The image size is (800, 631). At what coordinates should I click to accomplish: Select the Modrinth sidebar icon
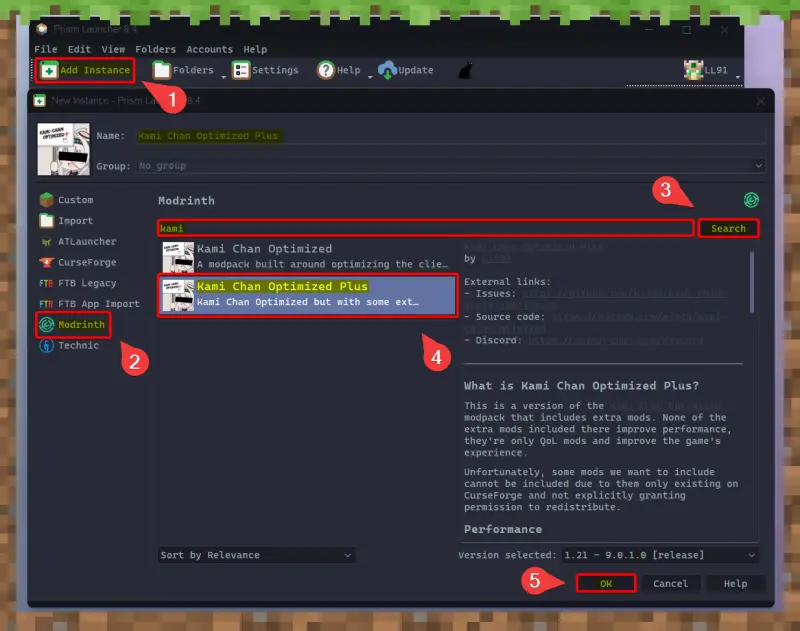pos(48,325)
